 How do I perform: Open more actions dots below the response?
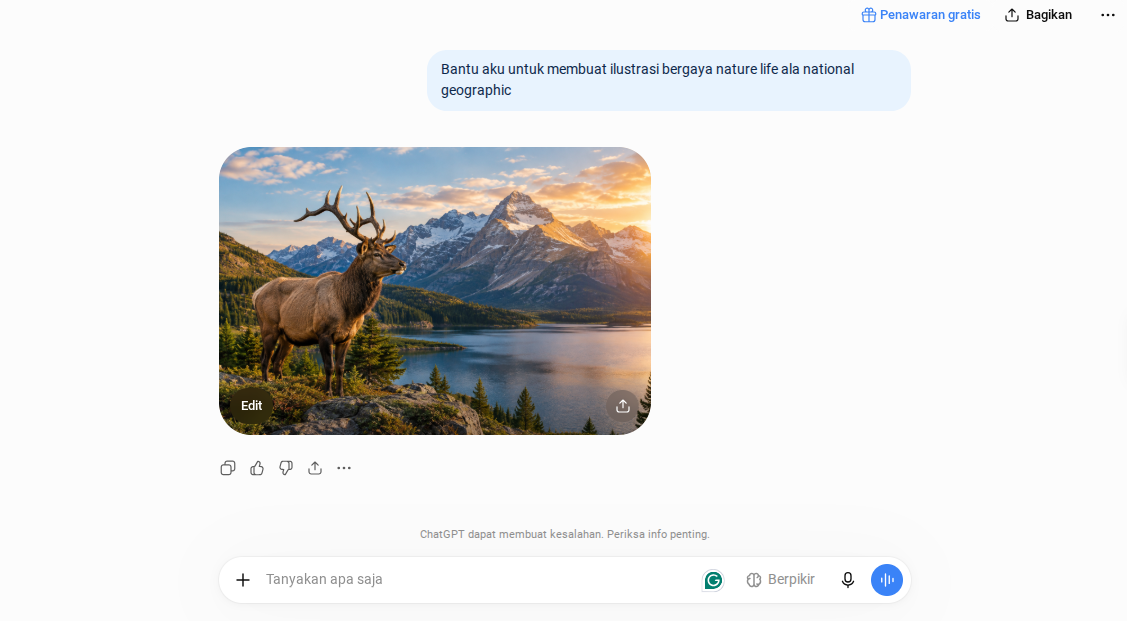click(344, 468)
